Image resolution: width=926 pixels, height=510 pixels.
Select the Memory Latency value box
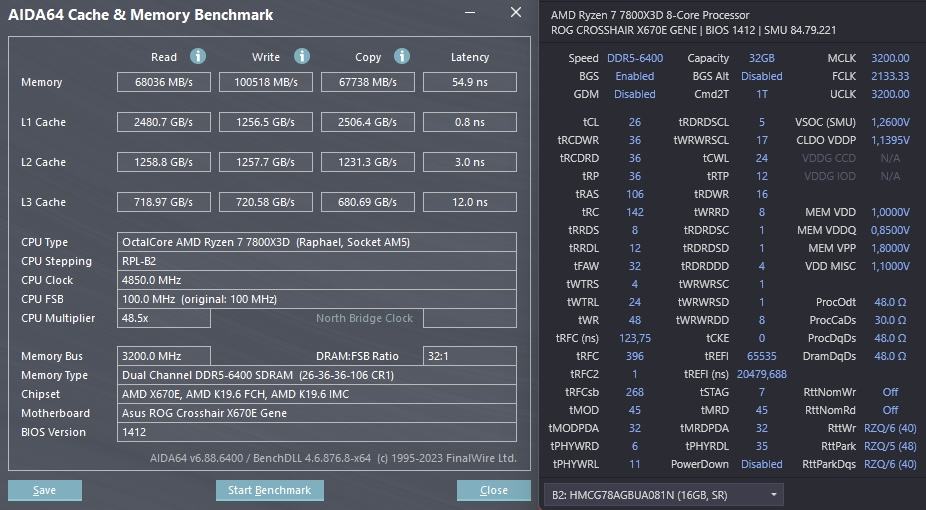(469, 82)
